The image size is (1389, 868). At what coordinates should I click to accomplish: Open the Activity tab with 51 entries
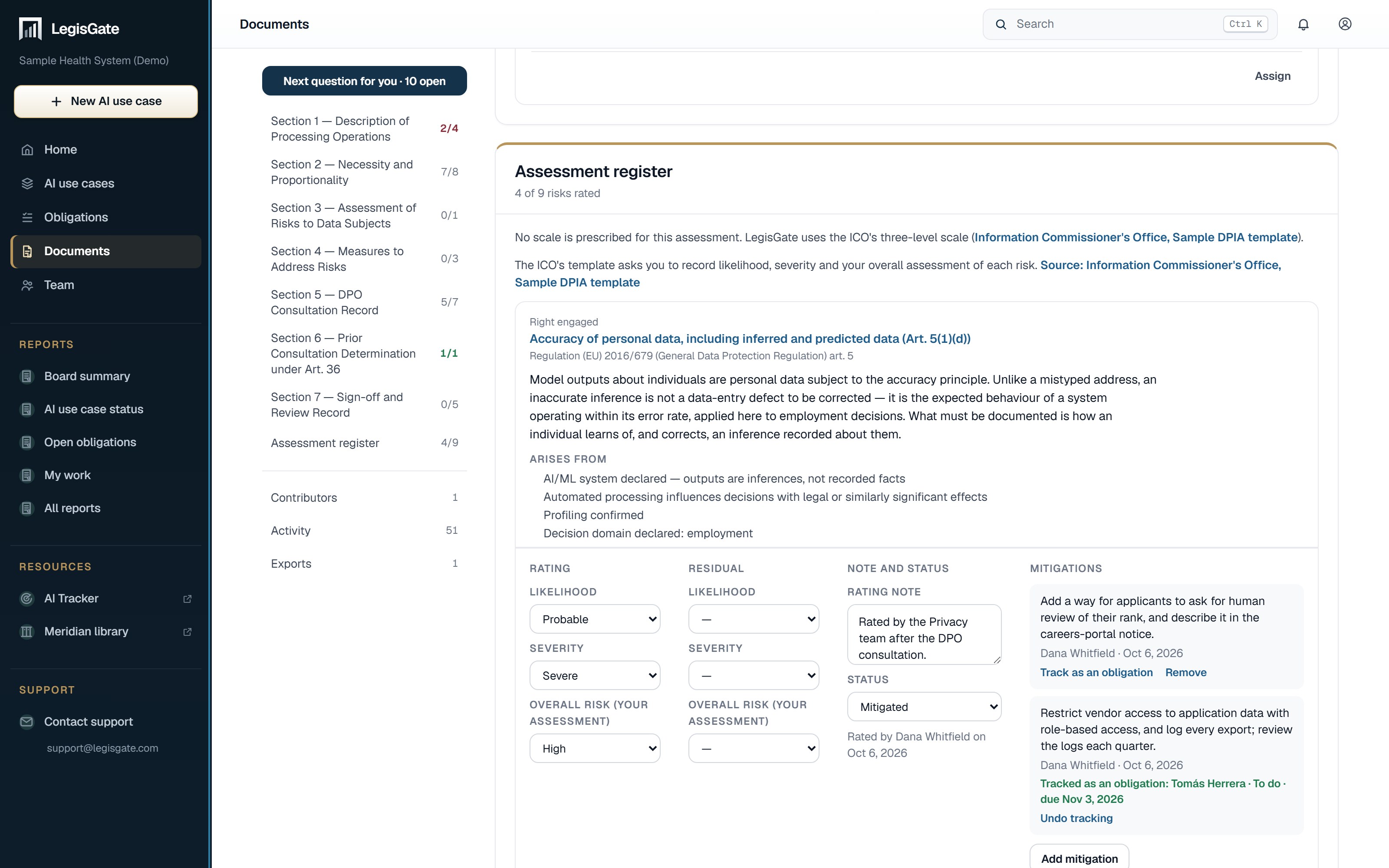point(365,531)
